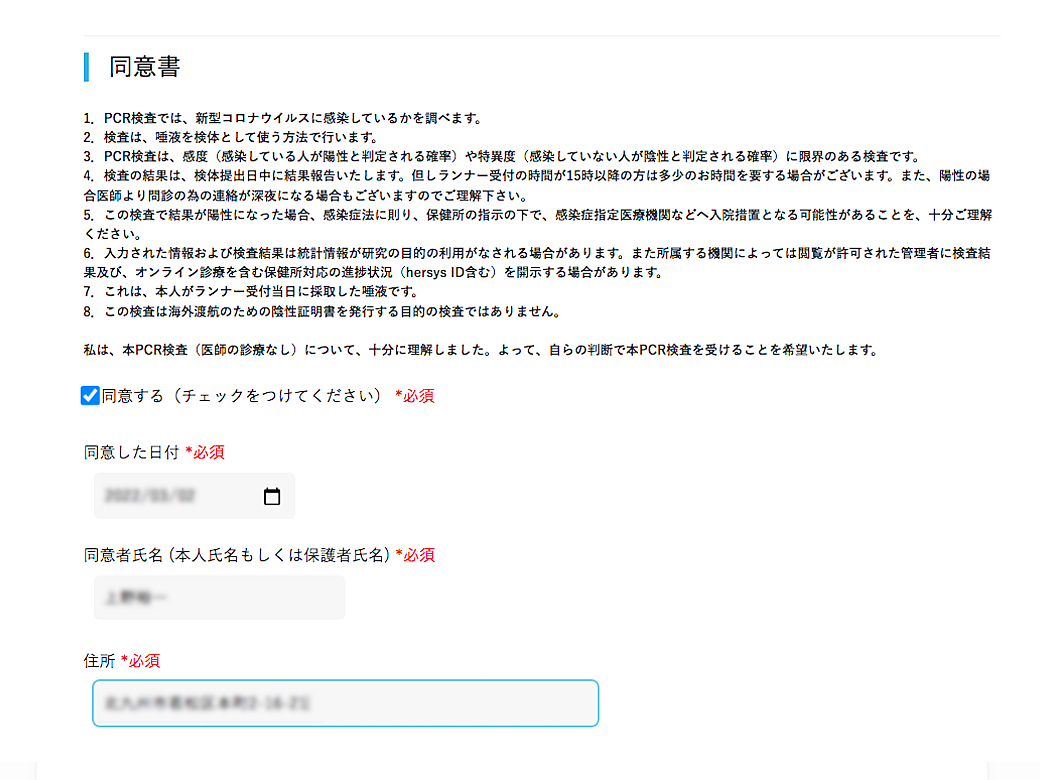
Task: Click the 同意した日付 field label
Action: point(132,452)
